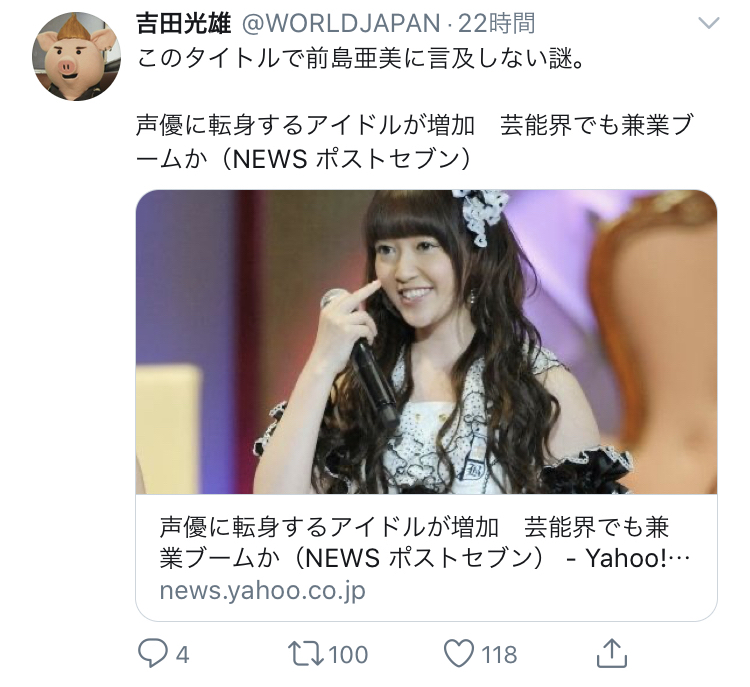Tap the share upload icon
The image size is (750, 687).
click(612, 653)
